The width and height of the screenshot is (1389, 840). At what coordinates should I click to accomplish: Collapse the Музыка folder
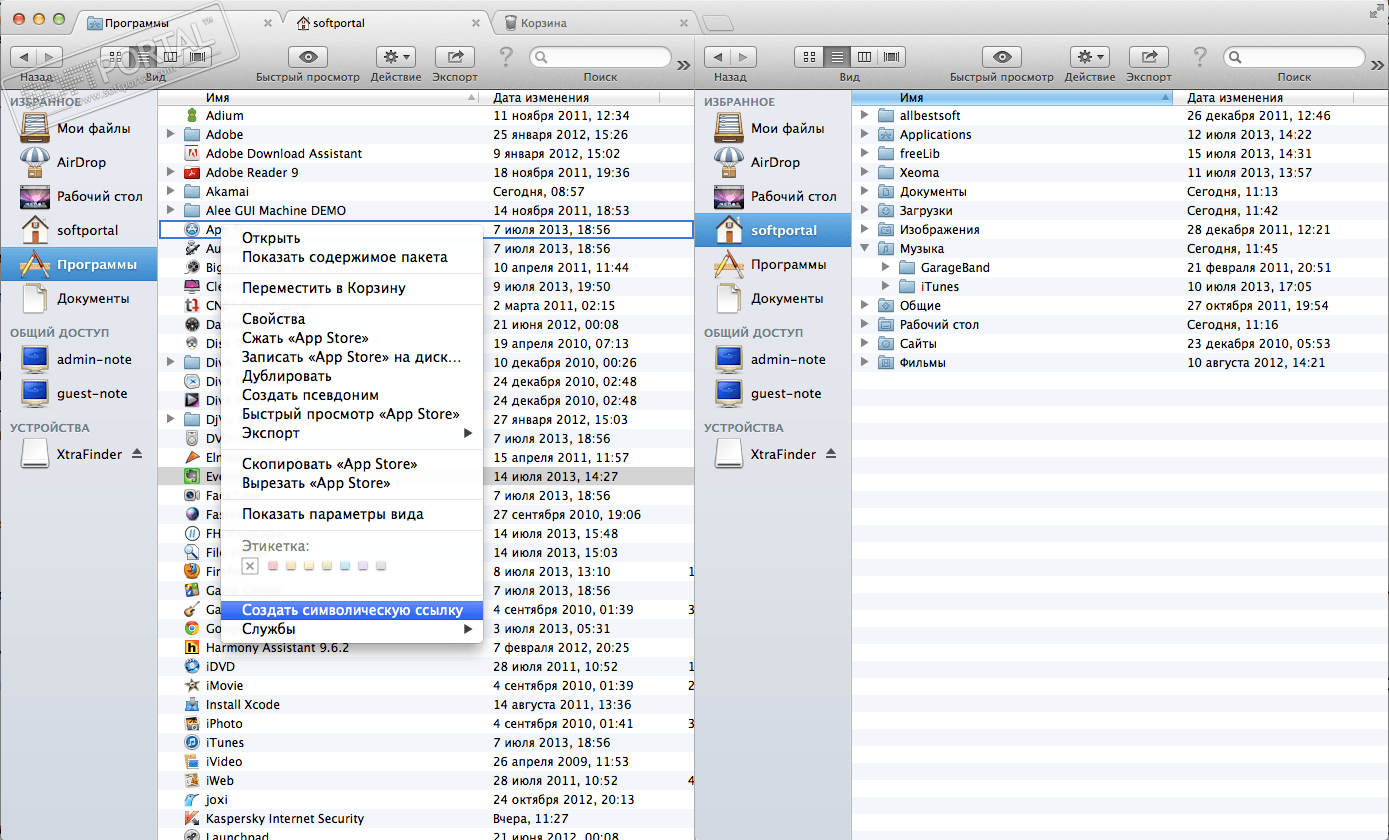(865, 249)
